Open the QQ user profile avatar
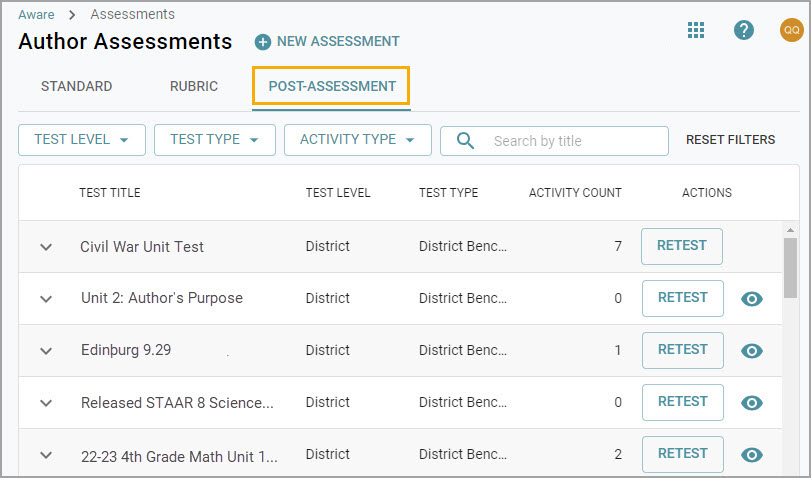The image size is (811, 478). [791, 30]
